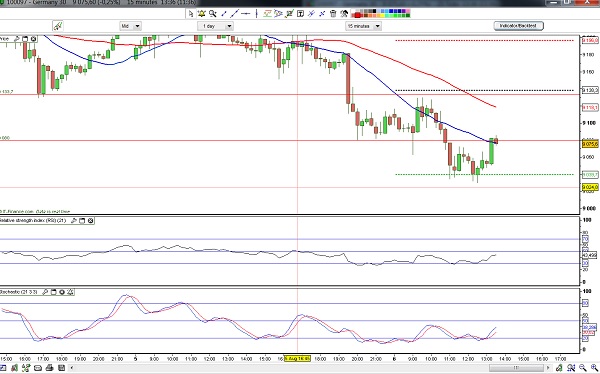
Task: Click the object eraser brush icon
Action: click(x=344, y=14)
